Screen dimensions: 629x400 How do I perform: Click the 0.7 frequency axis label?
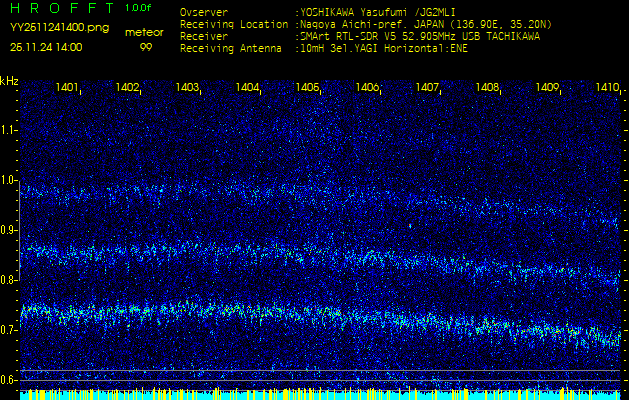click(9, 330)
